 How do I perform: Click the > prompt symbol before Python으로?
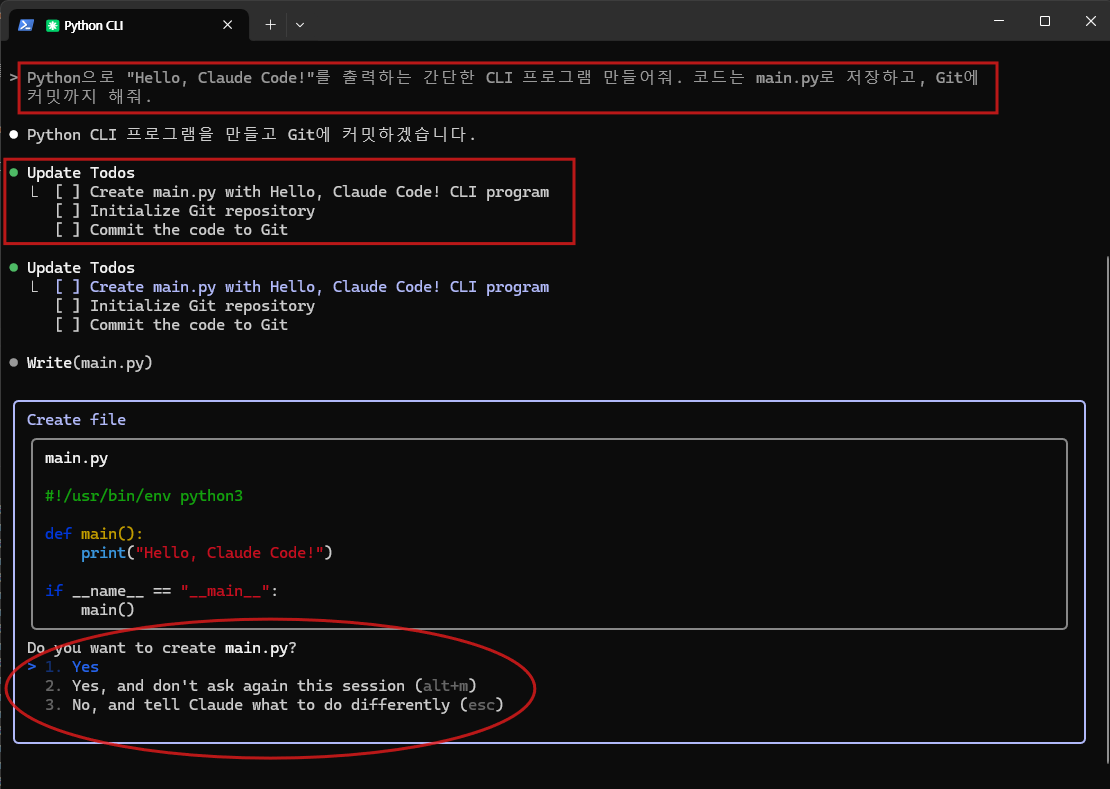[14, 77]
